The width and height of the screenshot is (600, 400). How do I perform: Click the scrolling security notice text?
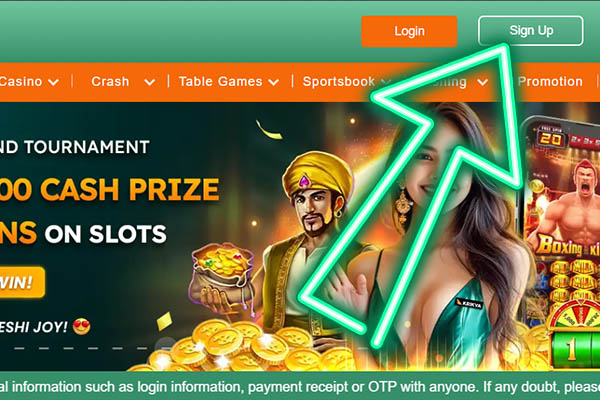(x=300, y=387)
